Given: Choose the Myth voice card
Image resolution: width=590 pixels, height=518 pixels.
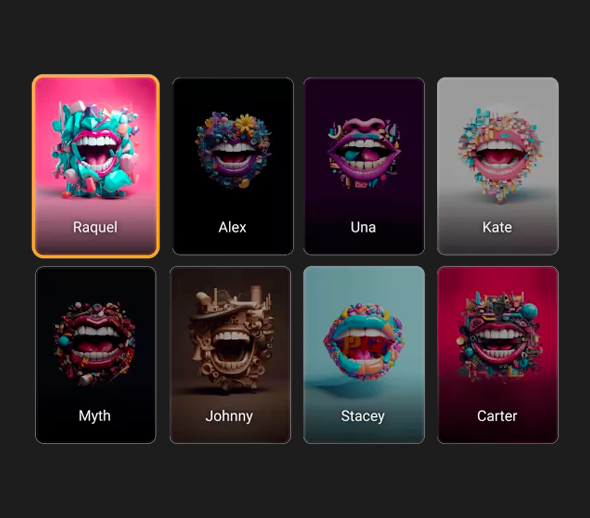Looking at the screenshot, I should click(x=96, y=355).
